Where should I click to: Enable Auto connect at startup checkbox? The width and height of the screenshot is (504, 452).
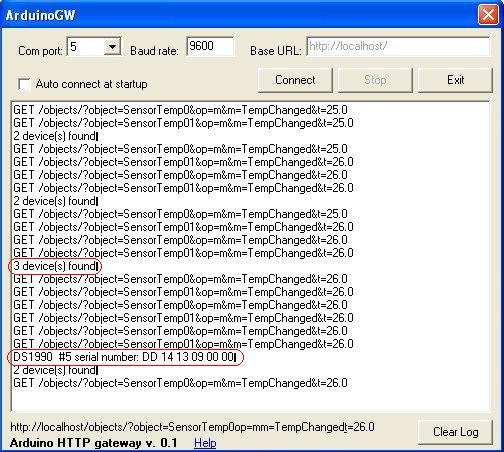pos(24,84)
